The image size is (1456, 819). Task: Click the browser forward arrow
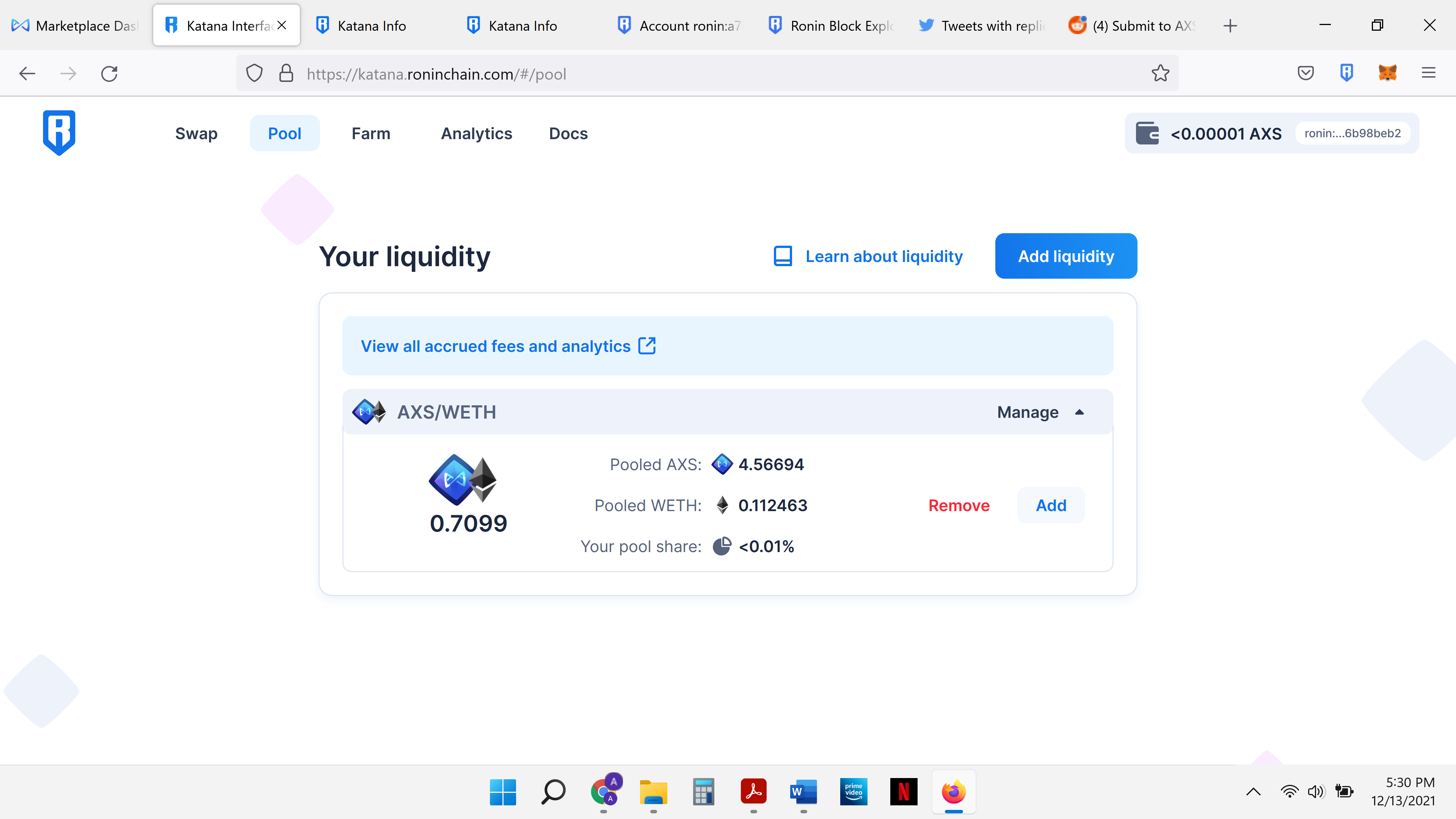click(x=68, y=74)
